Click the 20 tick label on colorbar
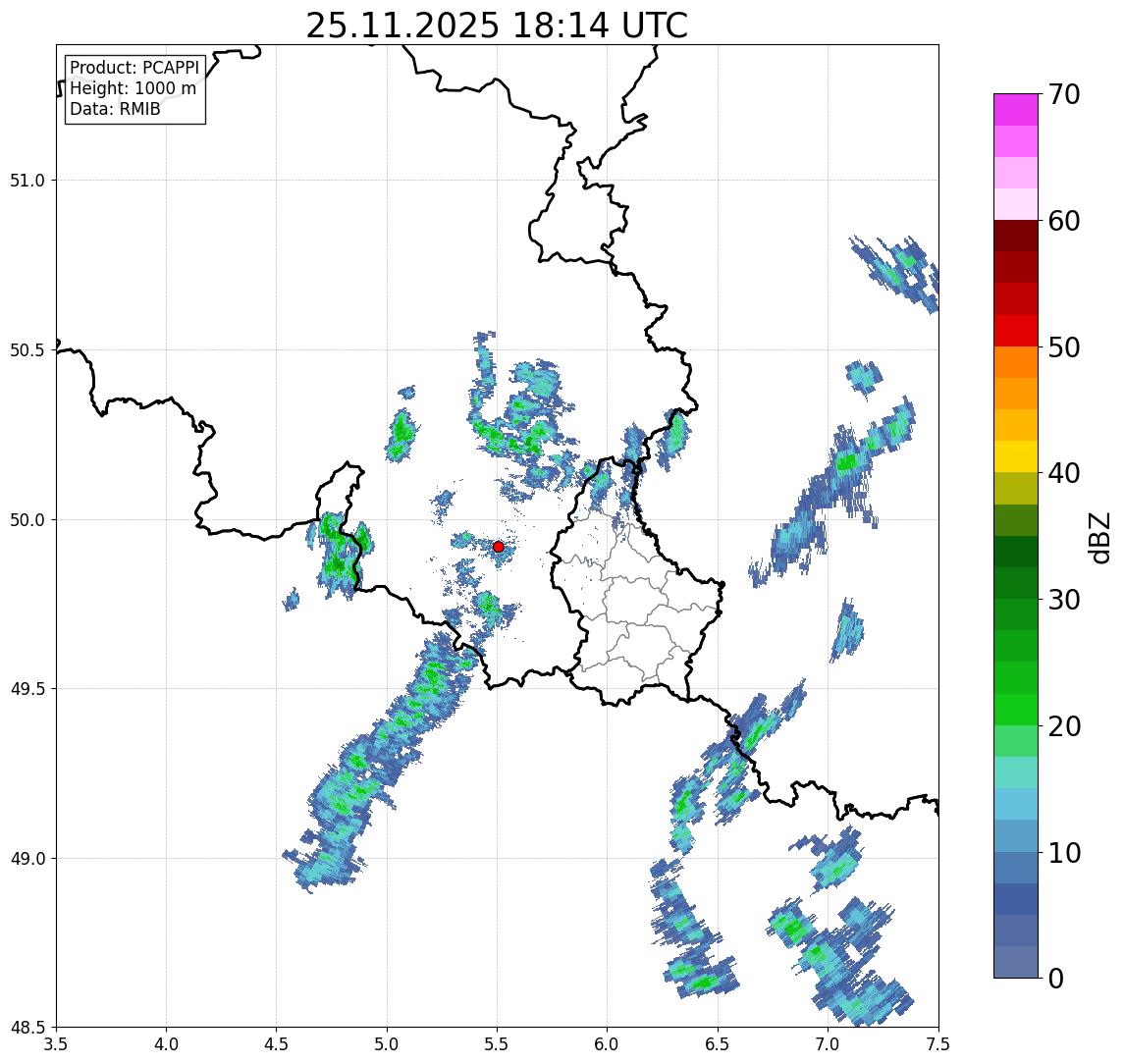 [x=1064, y=726]
